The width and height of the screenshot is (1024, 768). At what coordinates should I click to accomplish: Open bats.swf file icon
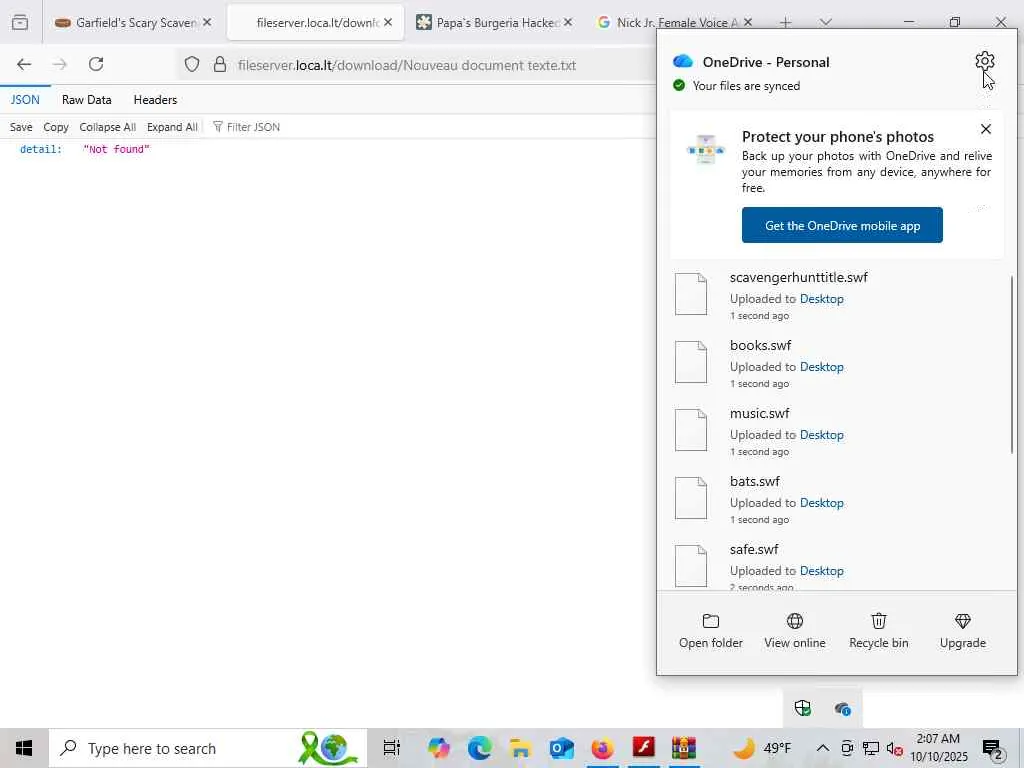pos(691,498)
